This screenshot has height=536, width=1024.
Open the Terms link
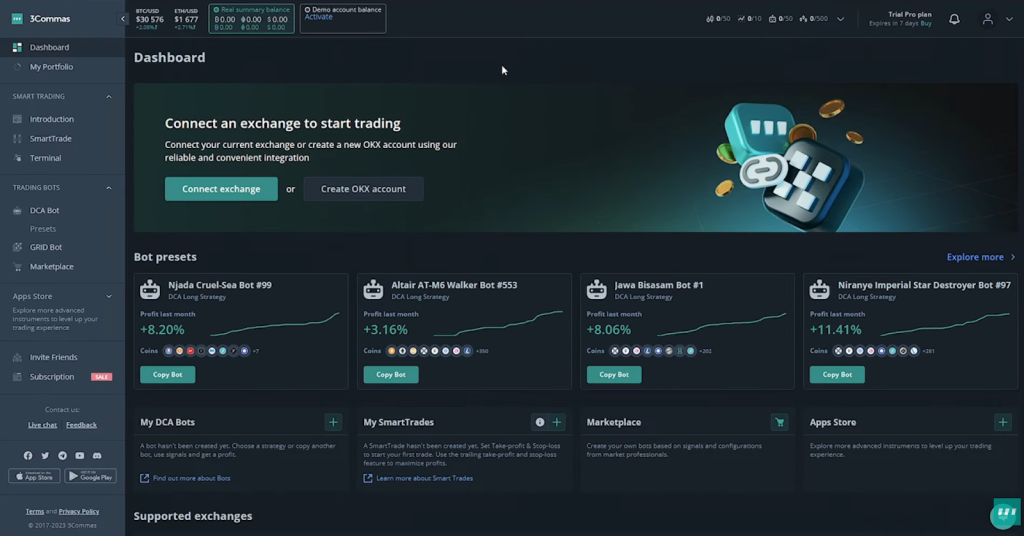click(35, 511)
